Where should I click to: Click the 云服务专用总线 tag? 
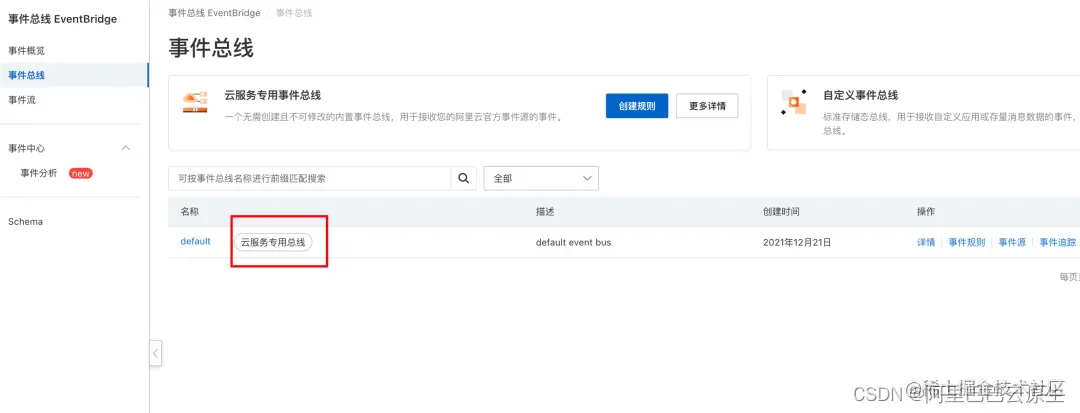(273, 242)
